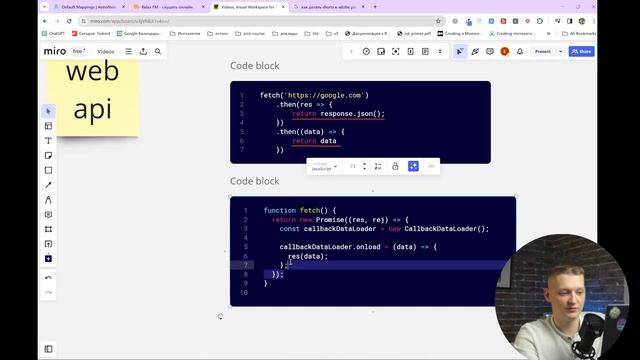The height and width of the screenshot is (360, 640).
Task: Open more top toolbar options dots
Action: pyautogui.click(x=440, y=51)
